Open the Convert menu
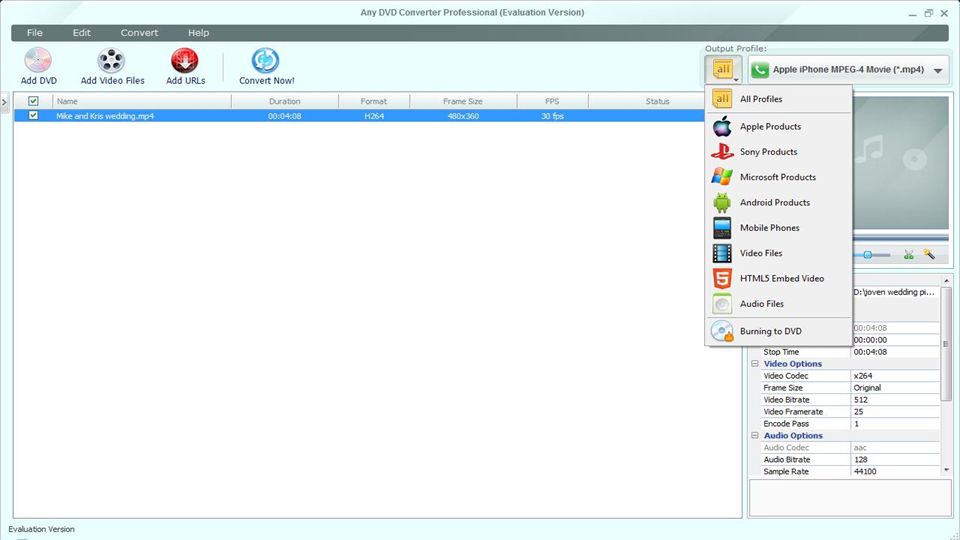Screen dimensions: 960x540 click(139, 33)
